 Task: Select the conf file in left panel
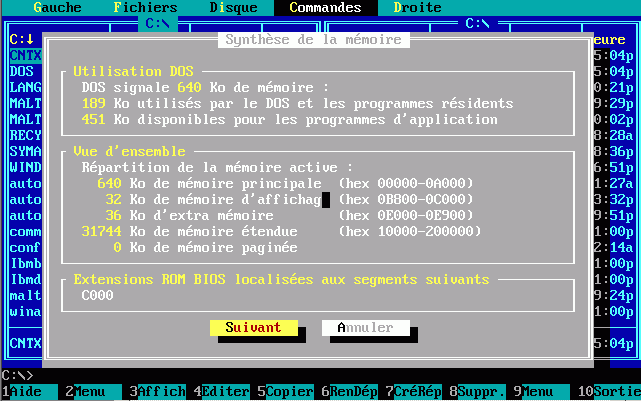point(25,247)
